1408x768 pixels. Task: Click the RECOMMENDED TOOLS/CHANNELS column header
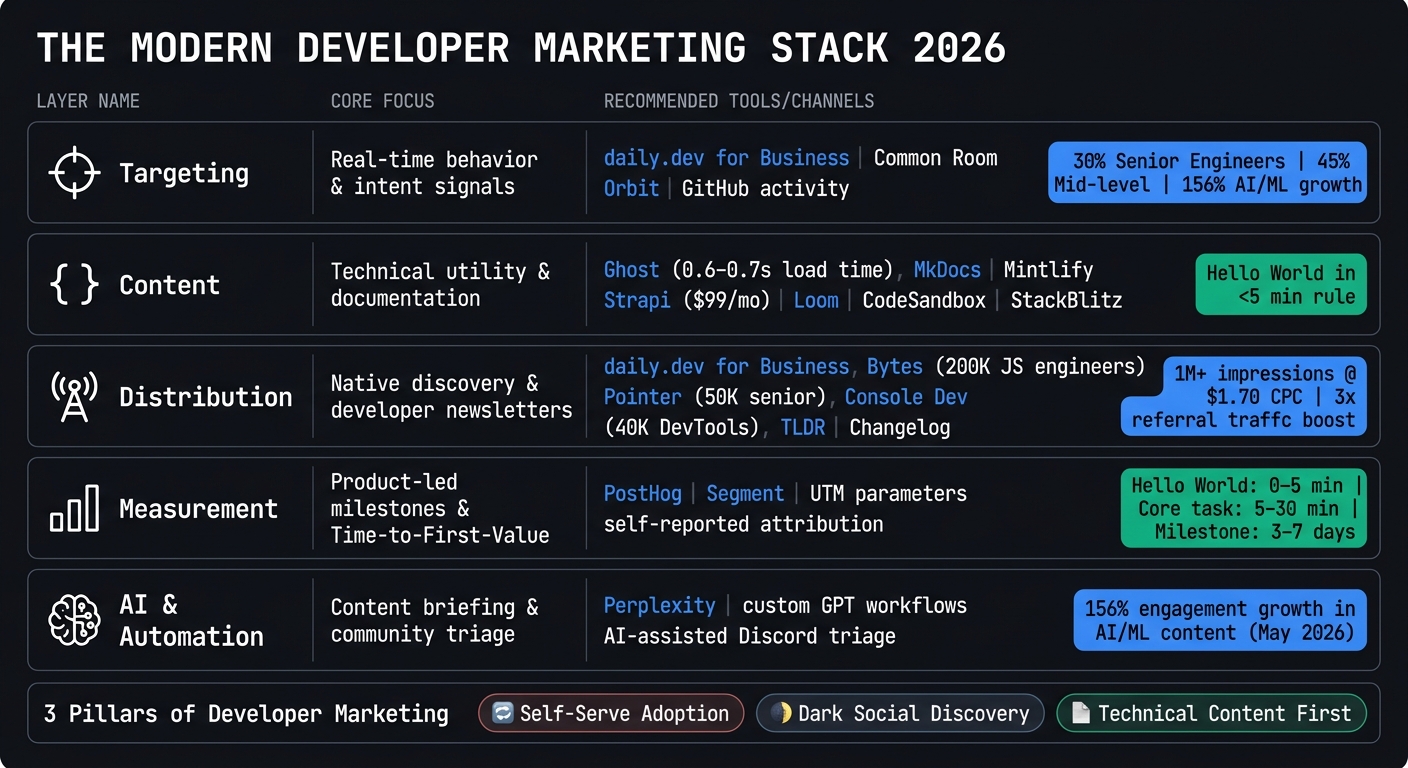click(x=739, y=101)
